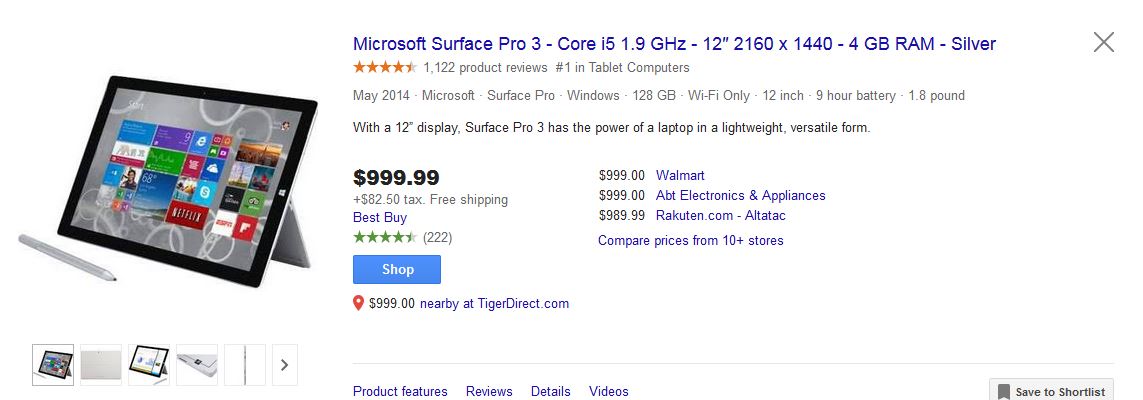
Task: Open the Microsoft Surface Pro 3 title link
Action: point(674,44)
